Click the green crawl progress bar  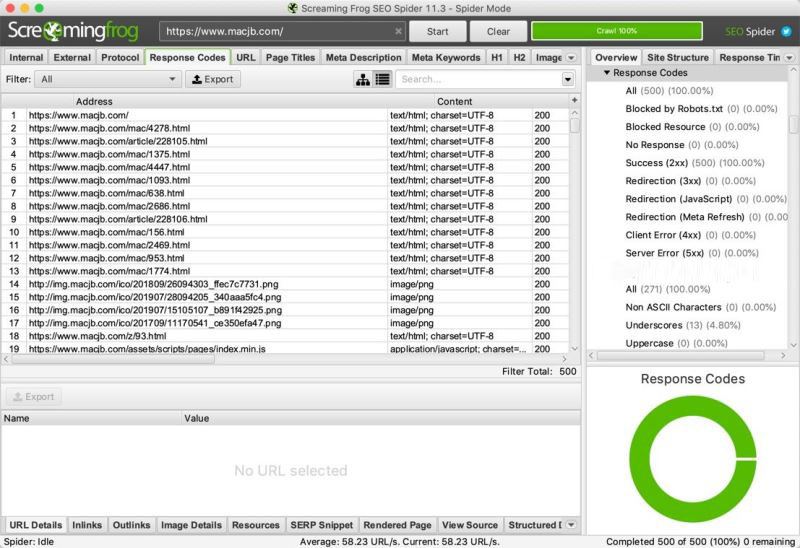[x=616, y=31]
